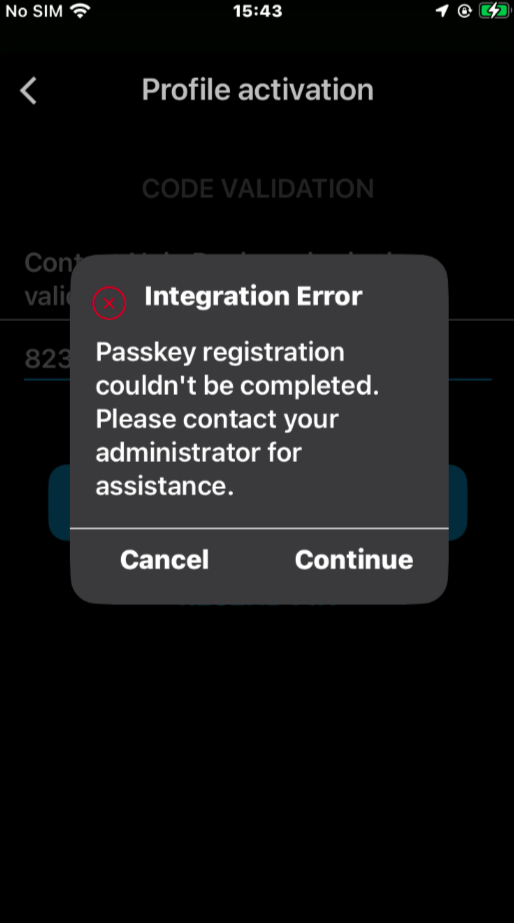
Task: Click the Integration Error dialog title
Action: [253, 296]
